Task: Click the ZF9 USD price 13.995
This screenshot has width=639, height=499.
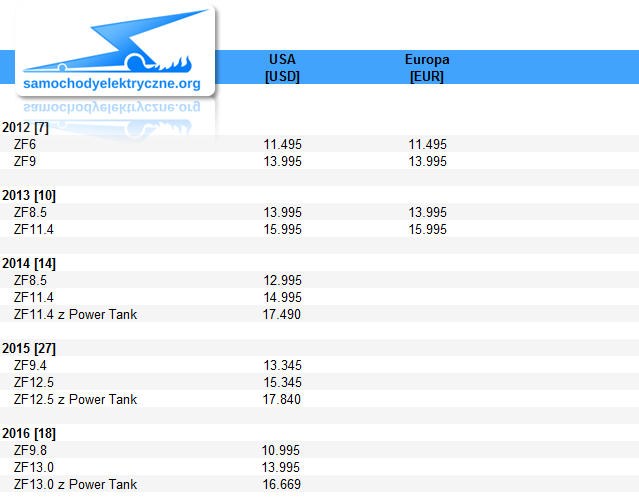Action: point(282,161)
